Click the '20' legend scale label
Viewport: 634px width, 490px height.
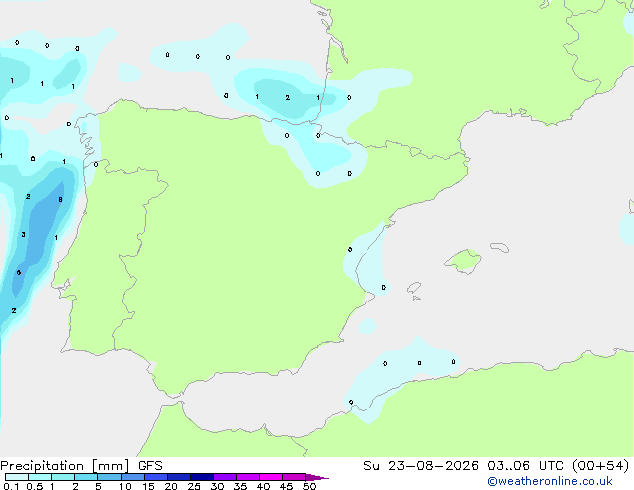pyautogui.click(x=171, y=486)
